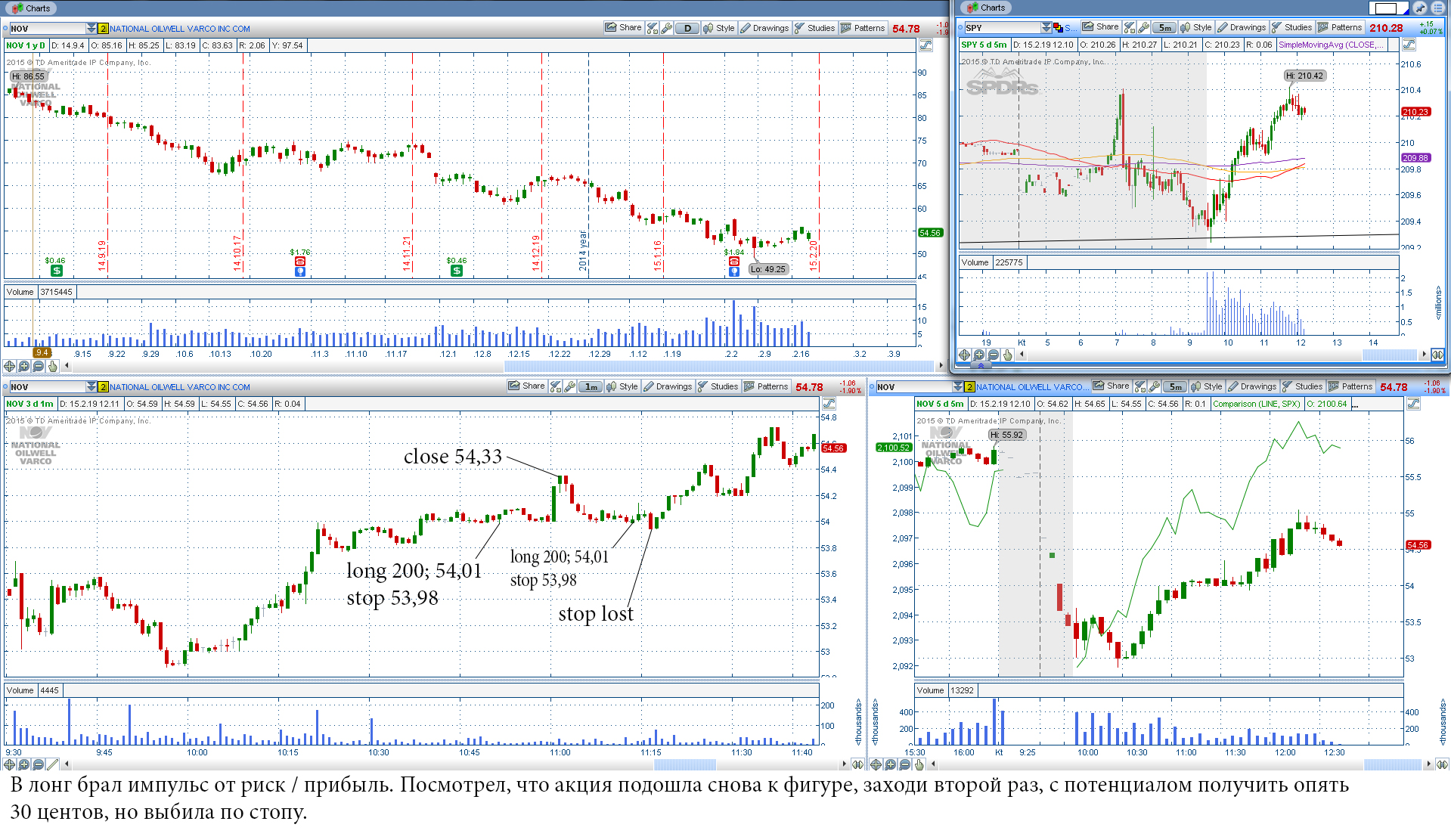This screenshot has width=1451, height=840.
Task: Zoom out under top NOV daily chart
Action: 39,366
